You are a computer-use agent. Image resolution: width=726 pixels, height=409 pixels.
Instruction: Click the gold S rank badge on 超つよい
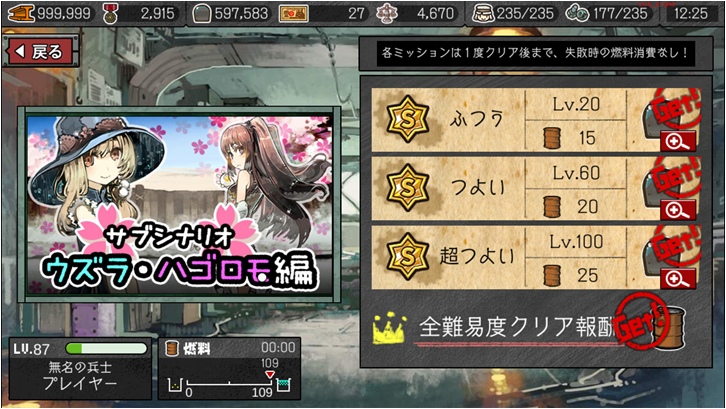[407, 256]
